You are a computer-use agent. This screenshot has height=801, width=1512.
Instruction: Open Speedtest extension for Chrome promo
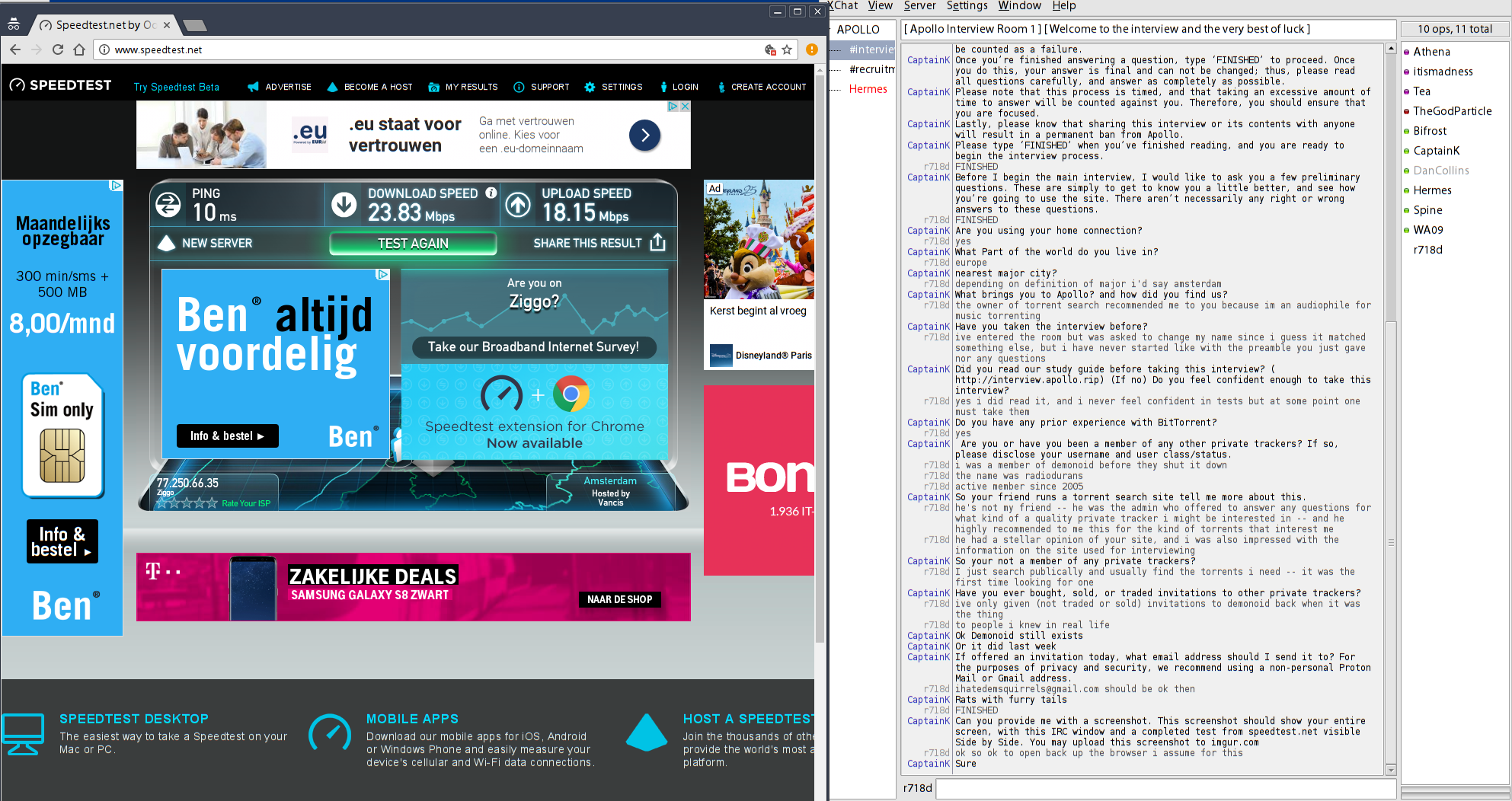pyautogui.click(x=535, y=411)
